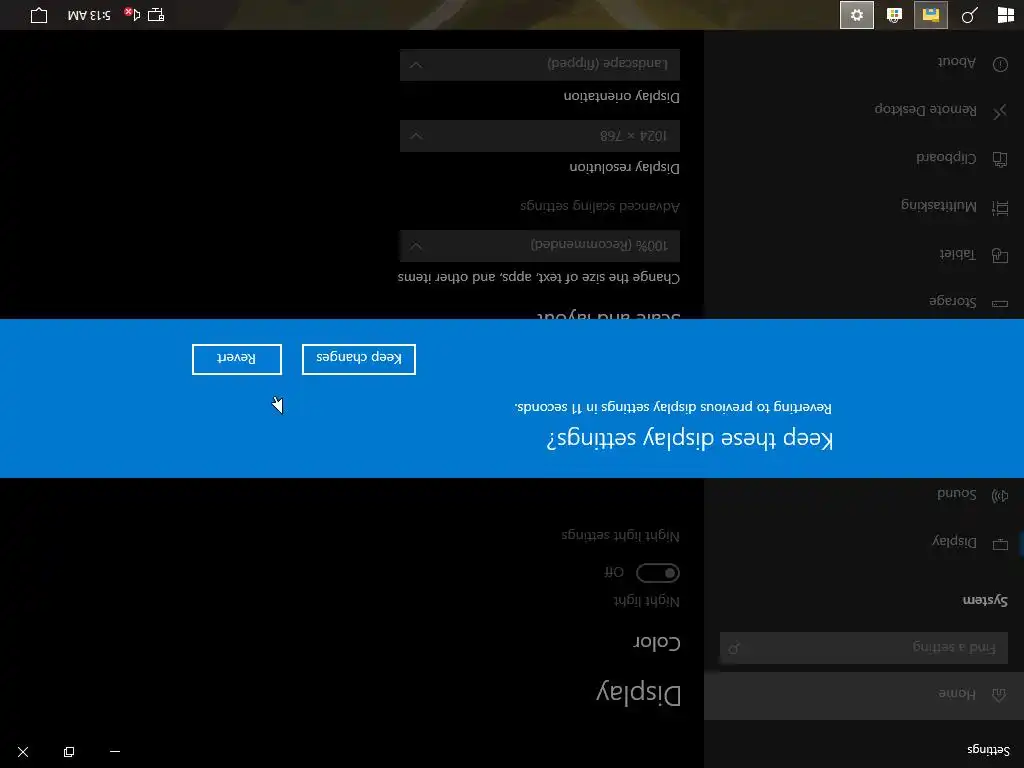Click the network tray icon
Viewport: 1024px width, 768px height.
tap(156, 14)
